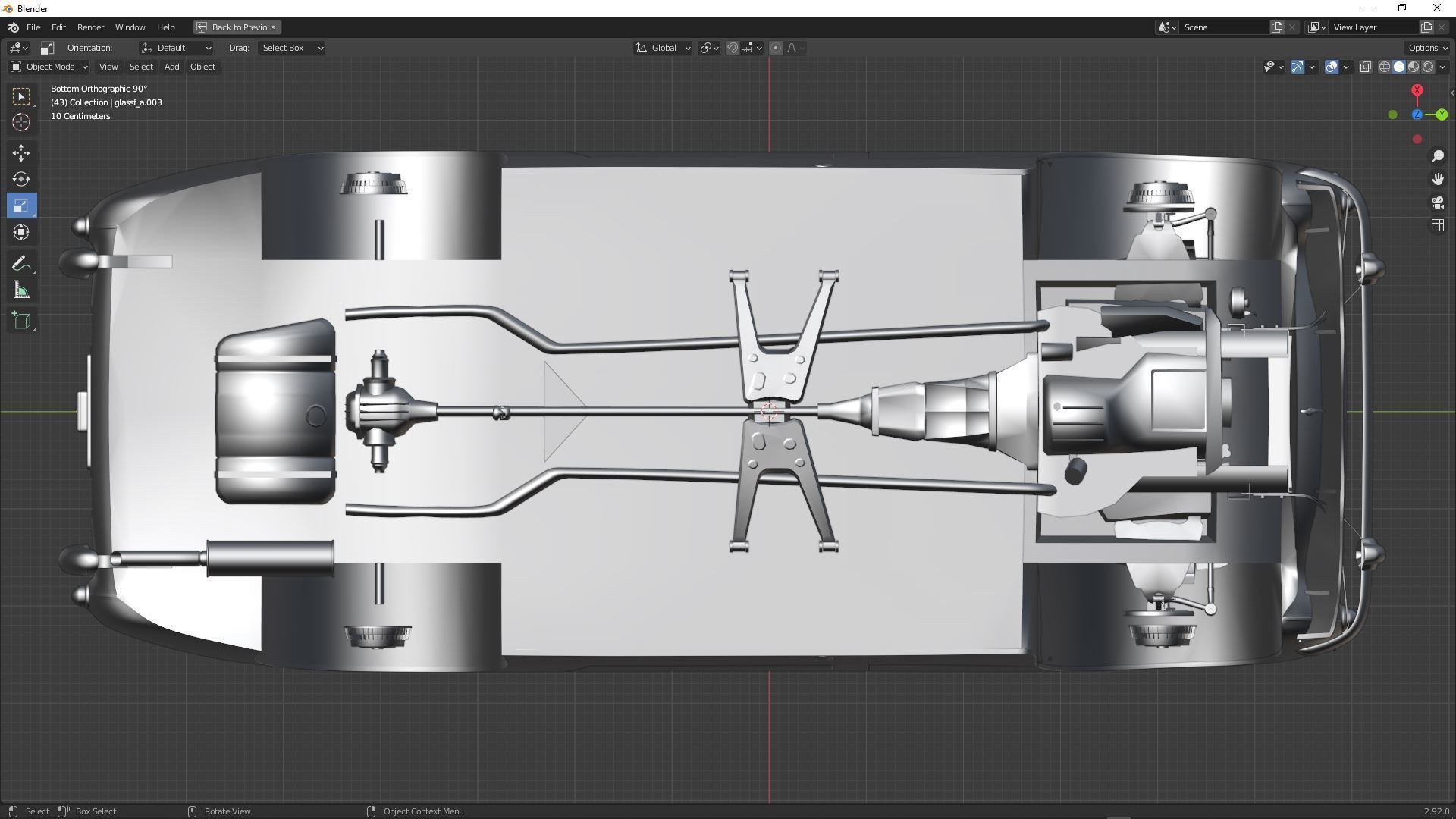Expand Drag Select Box dropdown
The image size is (1456, 819).
point(292,48)
